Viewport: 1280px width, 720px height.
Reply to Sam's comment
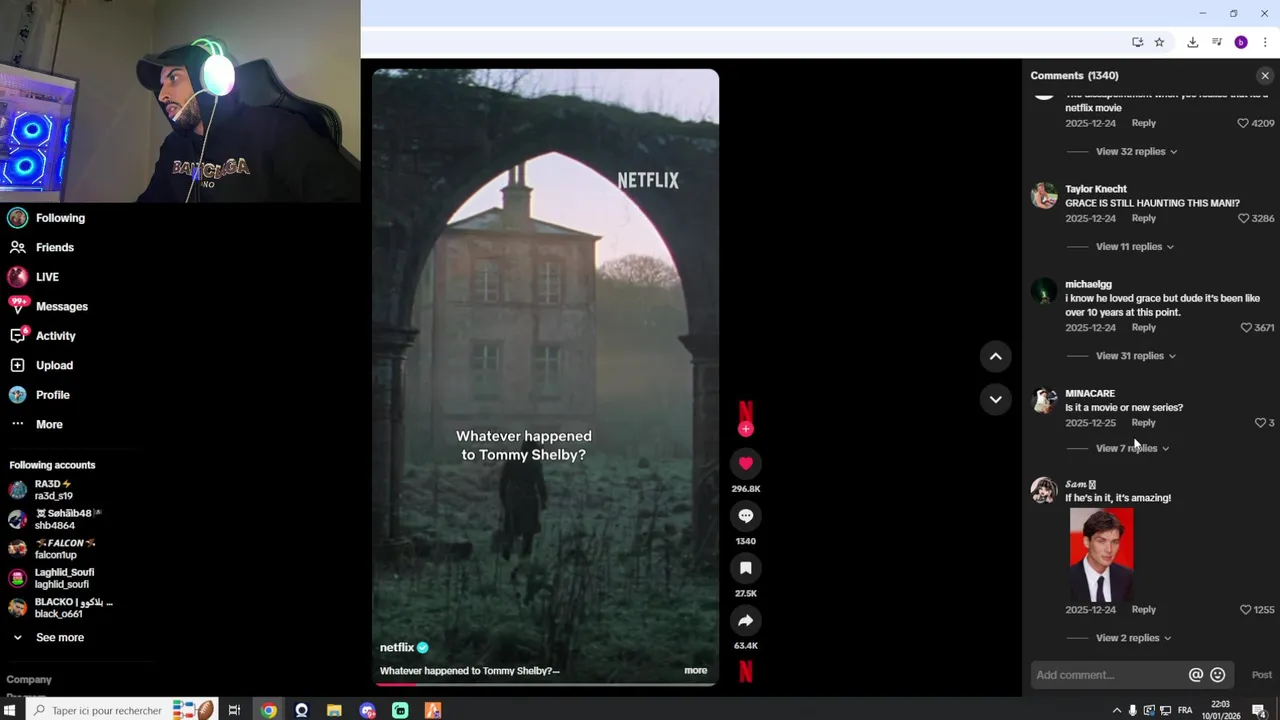pyautogui.click(x=1143, y=610)
